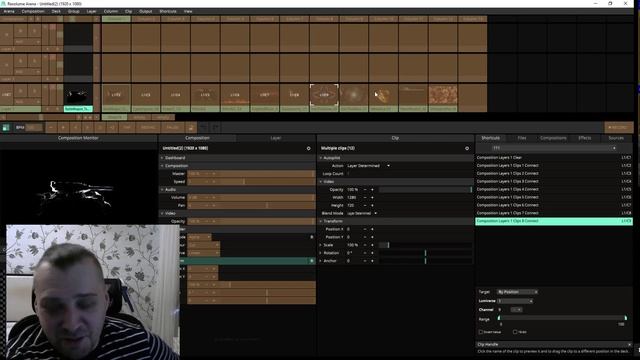Click the minus button next to Rotation
The width and height of the screenshot is (640, 360).
[365, 253]
